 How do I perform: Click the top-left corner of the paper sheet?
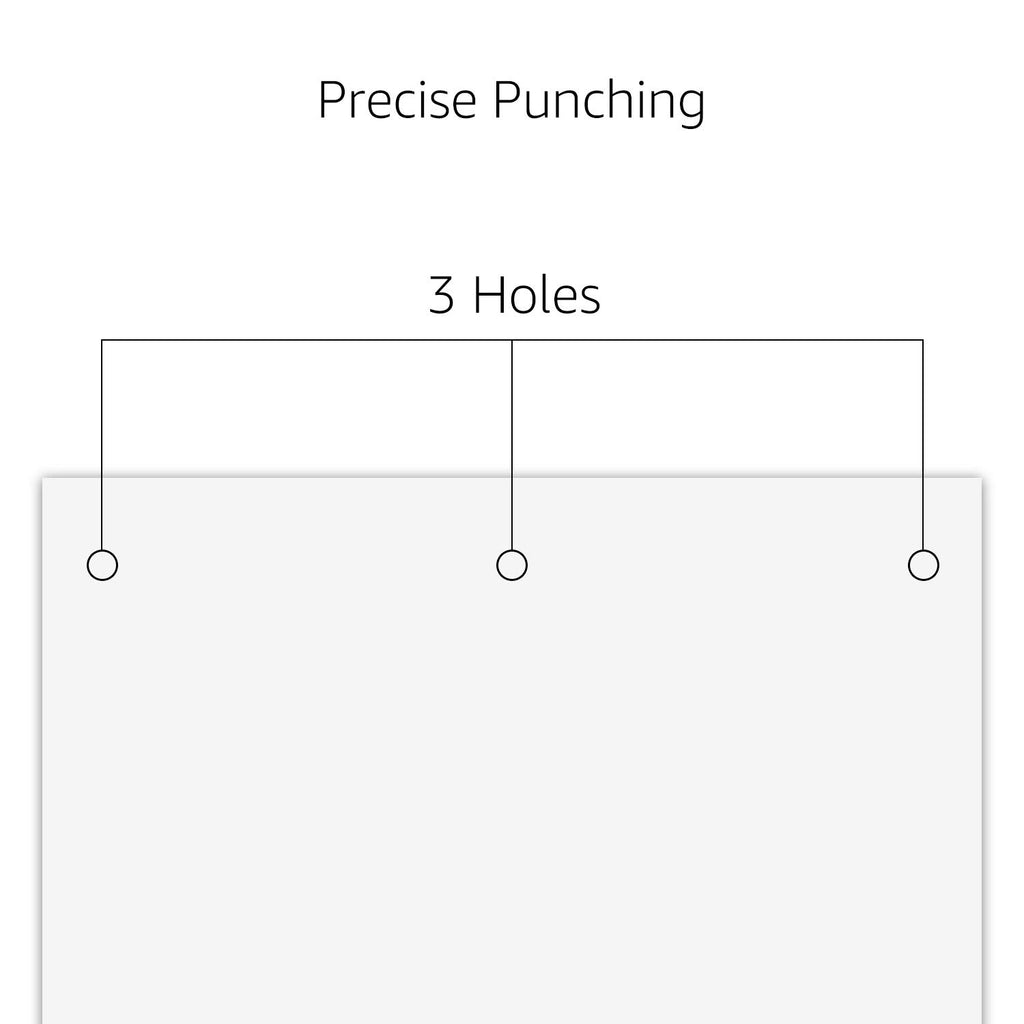[x=43, y=478]
